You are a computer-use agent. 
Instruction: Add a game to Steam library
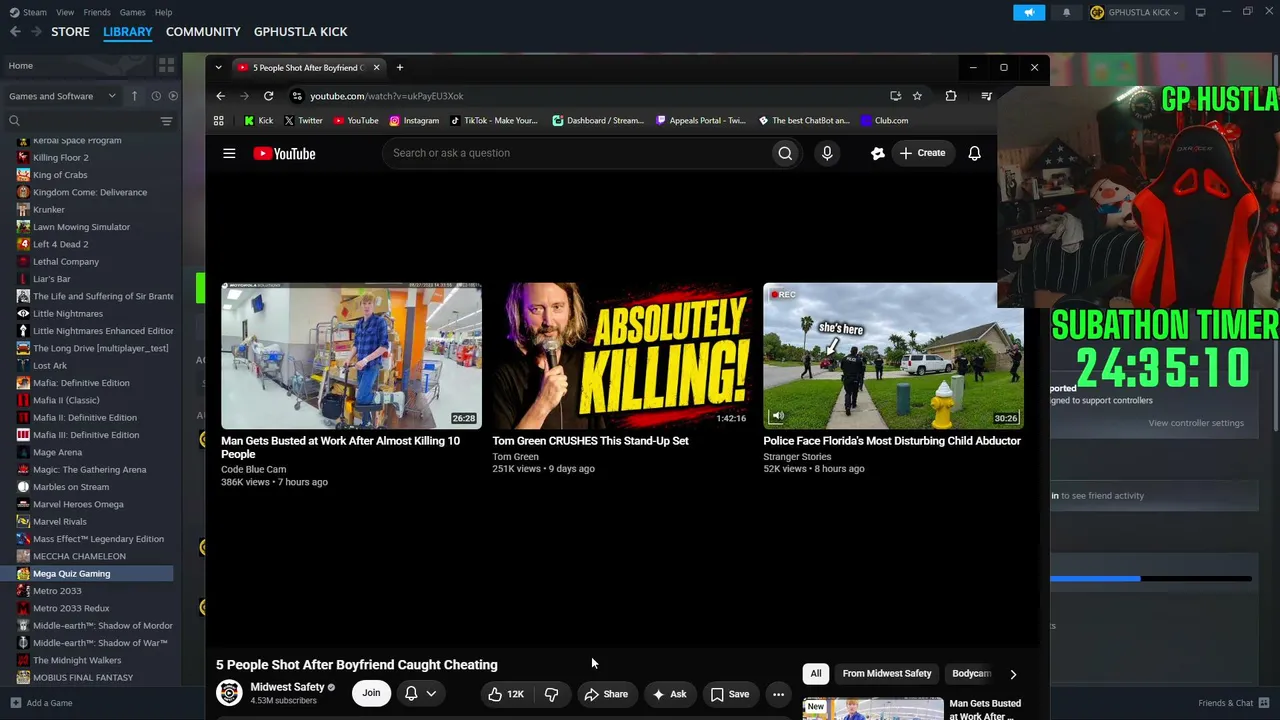coord(41,703)
